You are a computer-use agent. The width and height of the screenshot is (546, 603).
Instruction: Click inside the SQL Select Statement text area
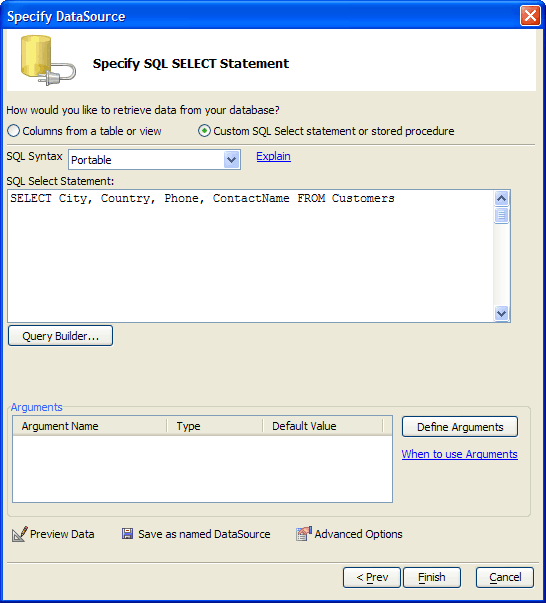click(x=250, y=256)
